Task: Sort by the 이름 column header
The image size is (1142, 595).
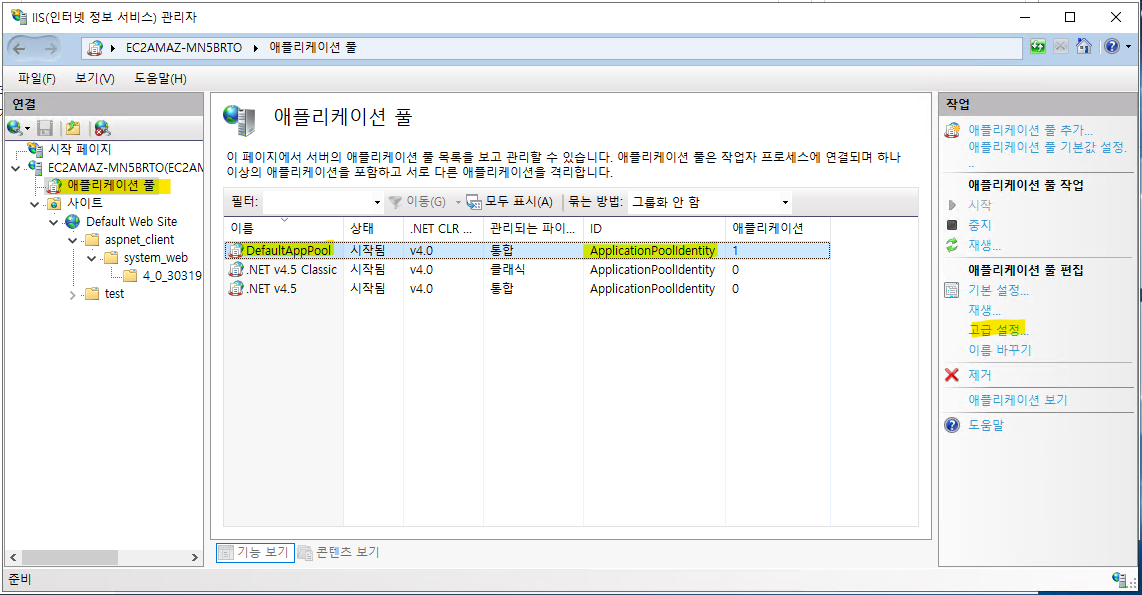Action: pos(284,228)
